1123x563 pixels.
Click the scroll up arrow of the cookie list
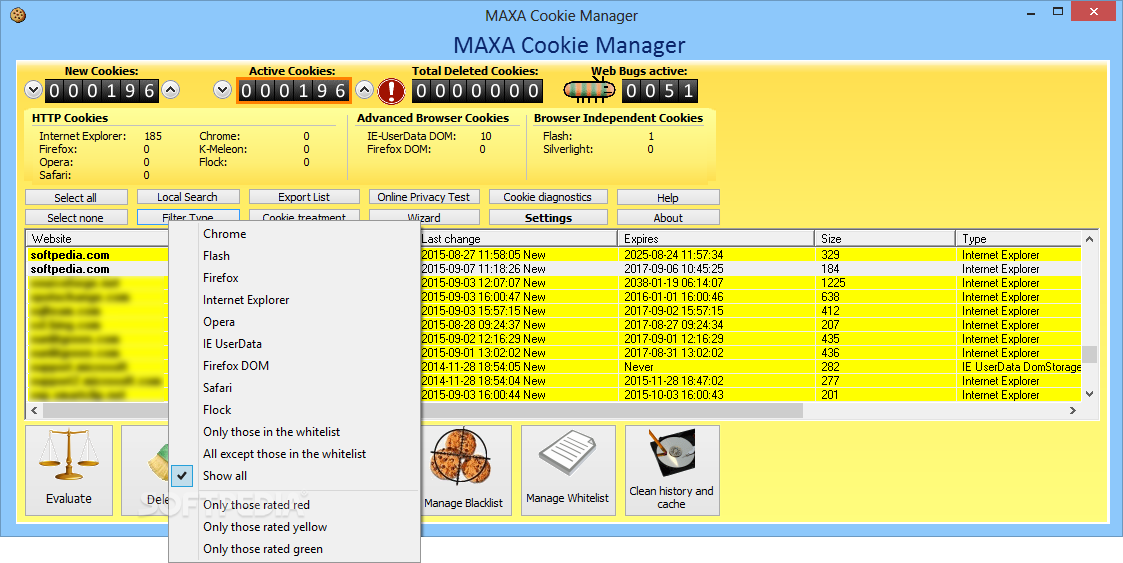(1089, 239)
